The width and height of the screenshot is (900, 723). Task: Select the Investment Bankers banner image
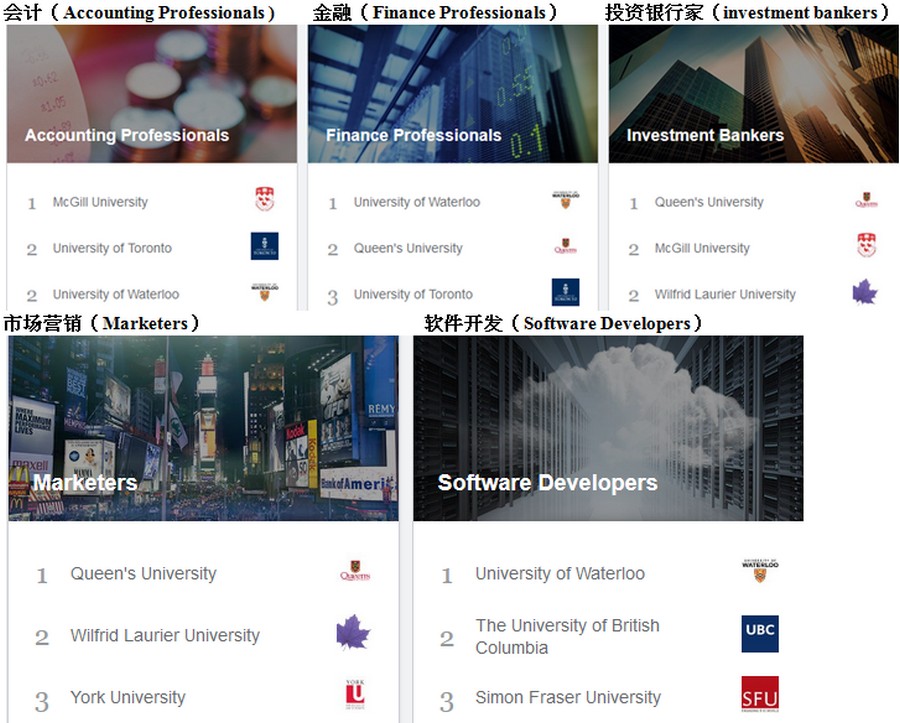[754, 94]
